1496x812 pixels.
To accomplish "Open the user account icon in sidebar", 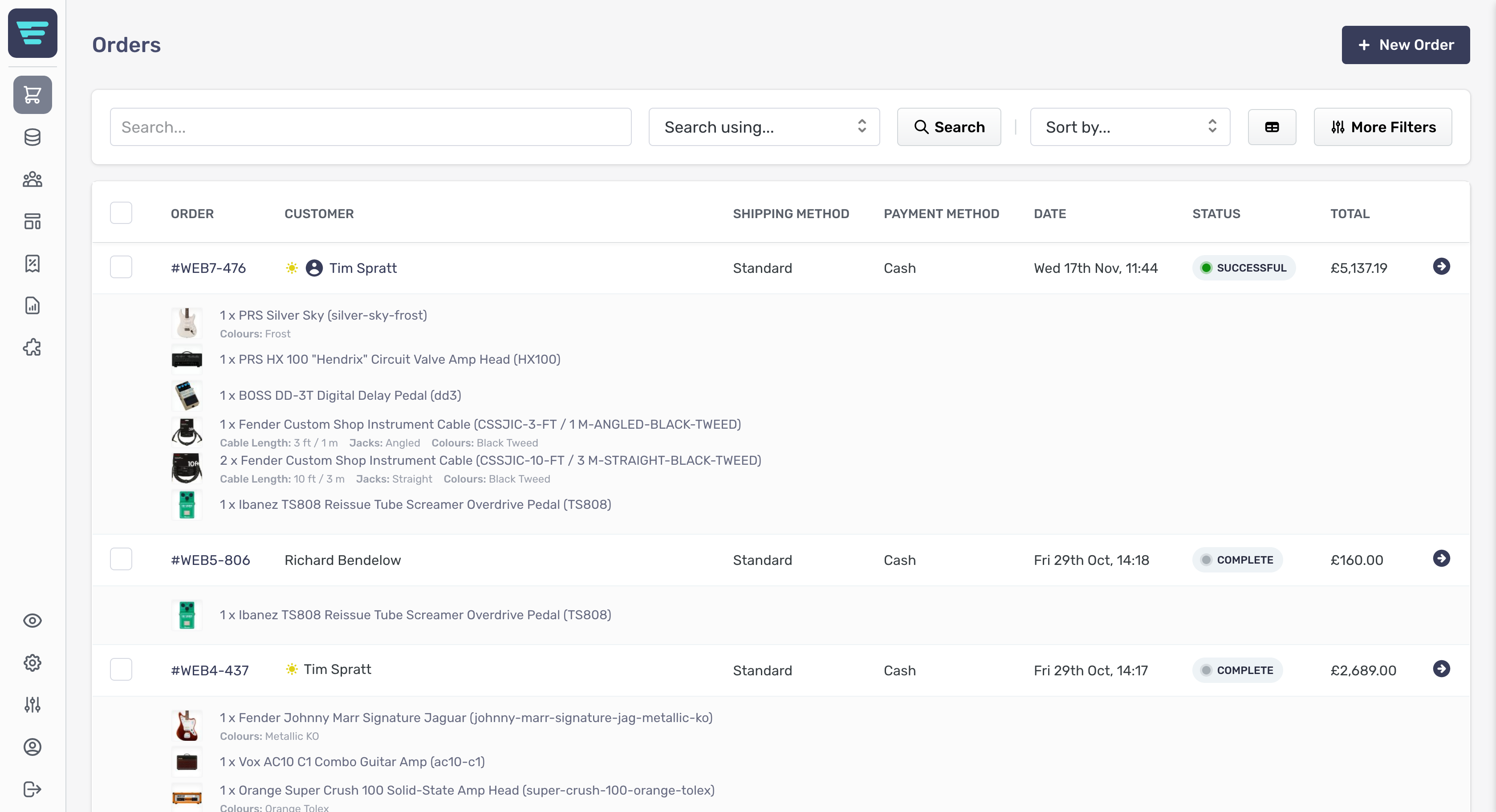I will 33,747.
